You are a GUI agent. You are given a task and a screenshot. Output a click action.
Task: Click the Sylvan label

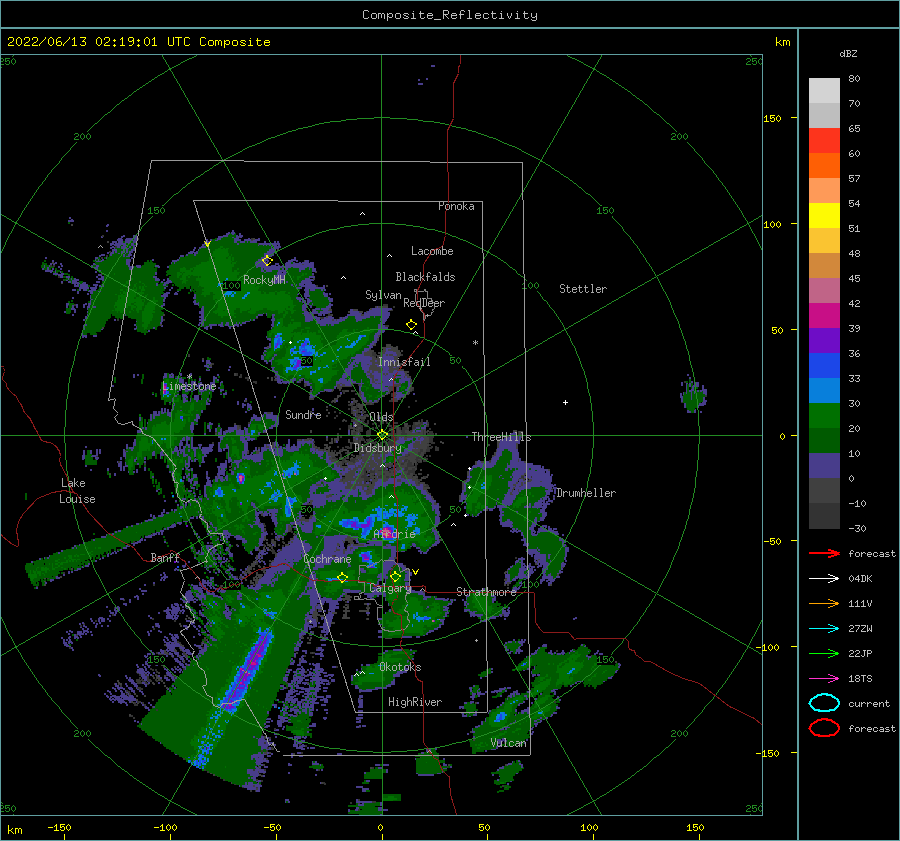click(x=383, y=295)
